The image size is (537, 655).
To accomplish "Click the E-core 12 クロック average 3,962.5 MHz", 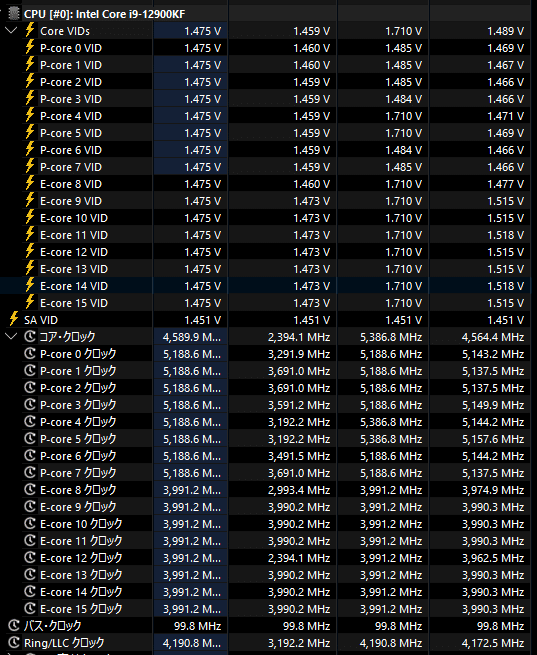I will pyautogui.click(x=493, y=558).
